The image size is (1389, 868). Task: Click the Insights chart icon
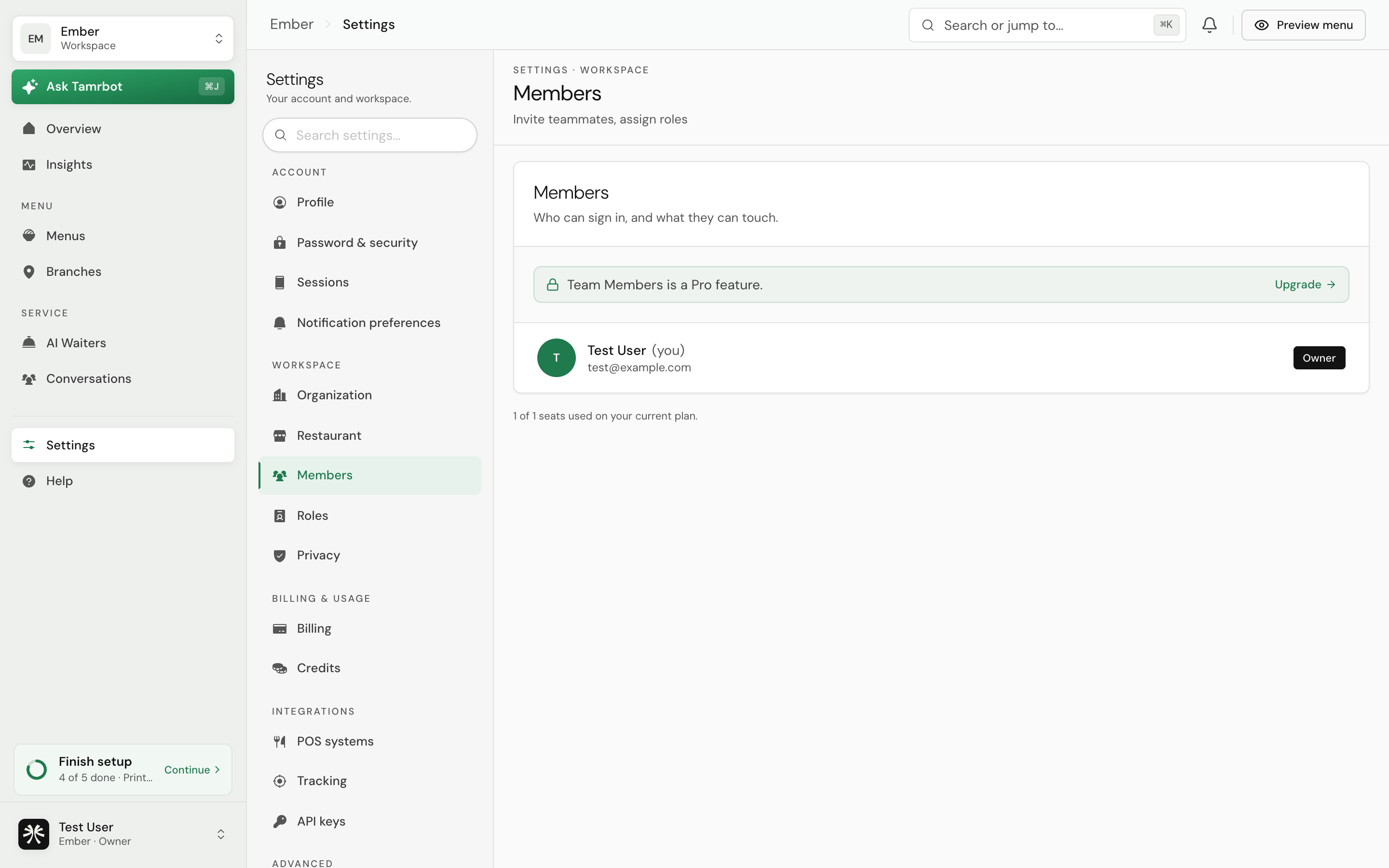coord(29,165)
